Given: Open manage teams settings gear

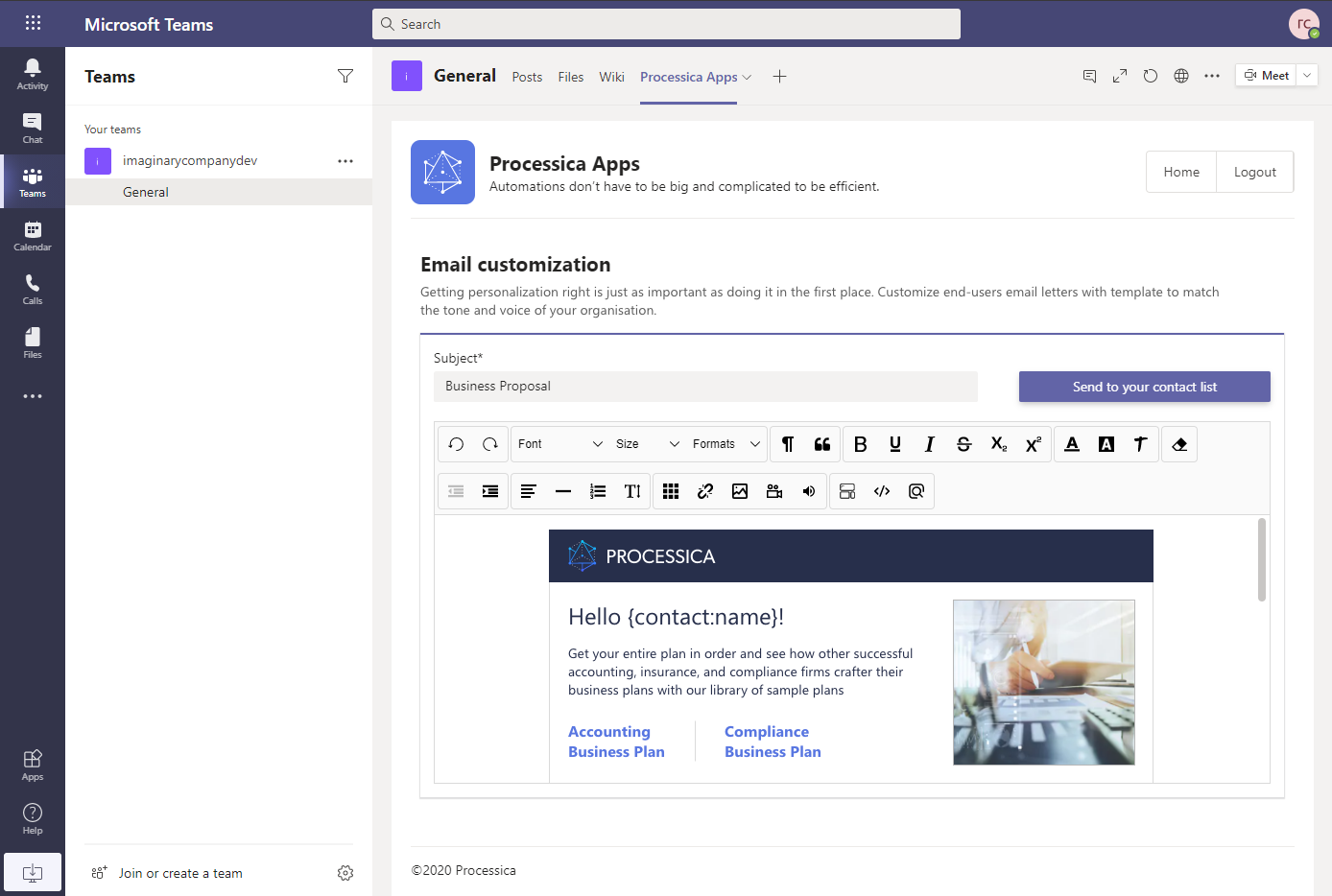Looking at the screenshot, I should click(x=345, y=873).
